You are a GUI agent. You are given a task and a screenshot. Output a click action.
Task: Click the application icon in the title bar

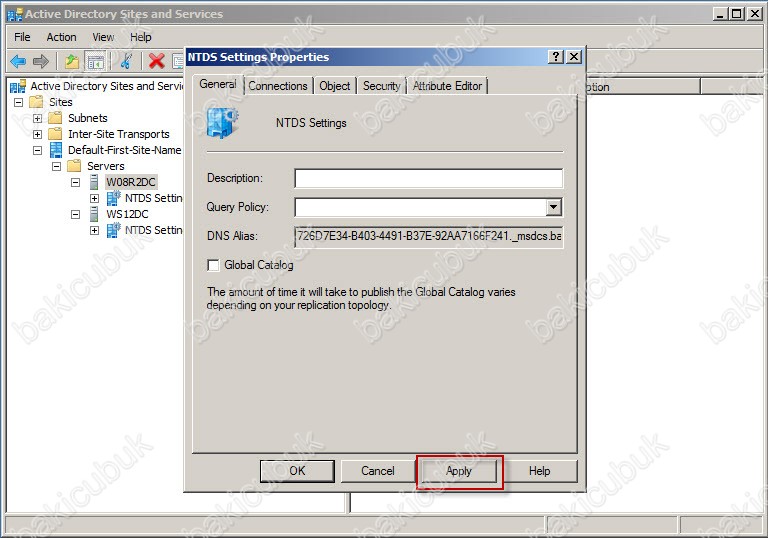[15, 14]
